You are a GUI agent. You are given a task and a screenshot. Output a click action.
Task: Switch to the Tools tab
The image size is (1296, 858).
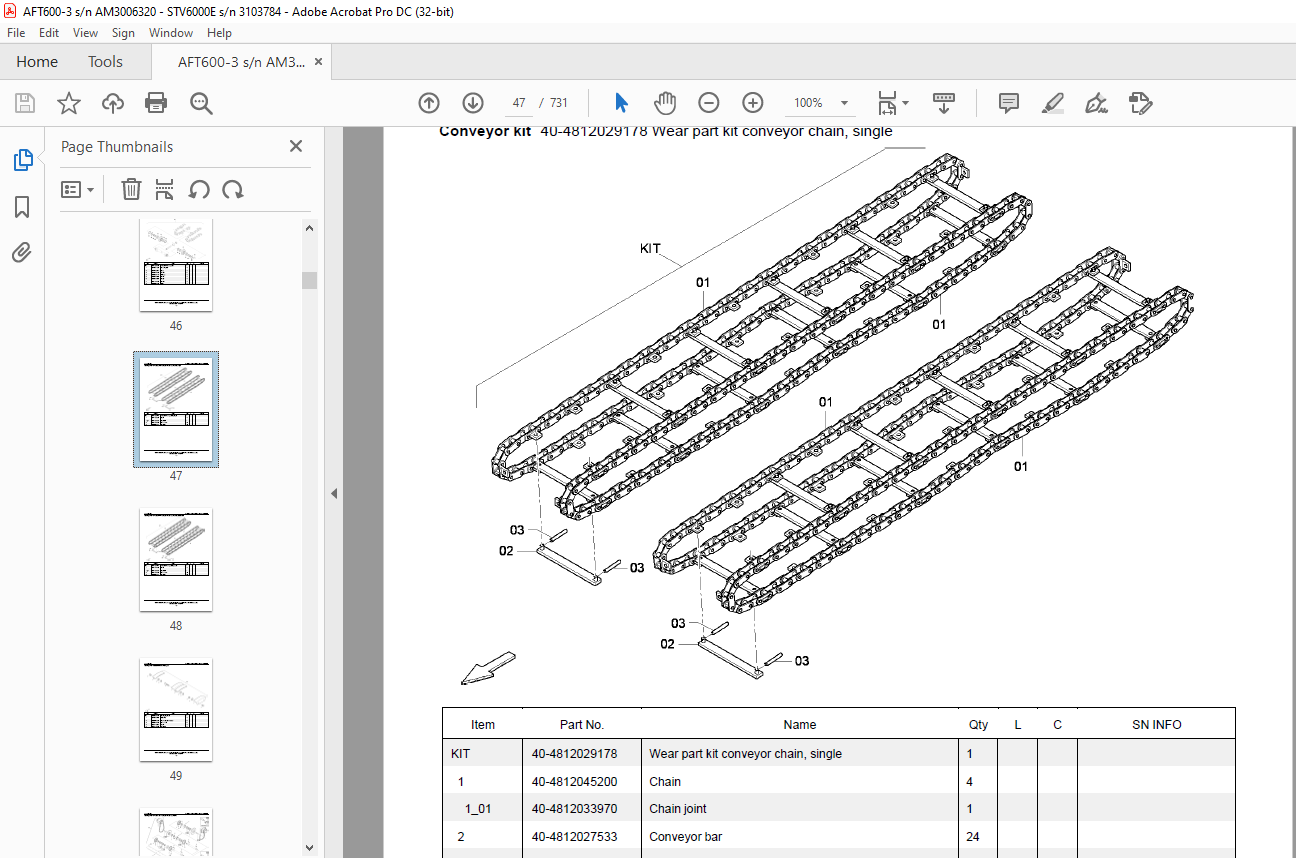pyautogui.click(x=105, y=62)
